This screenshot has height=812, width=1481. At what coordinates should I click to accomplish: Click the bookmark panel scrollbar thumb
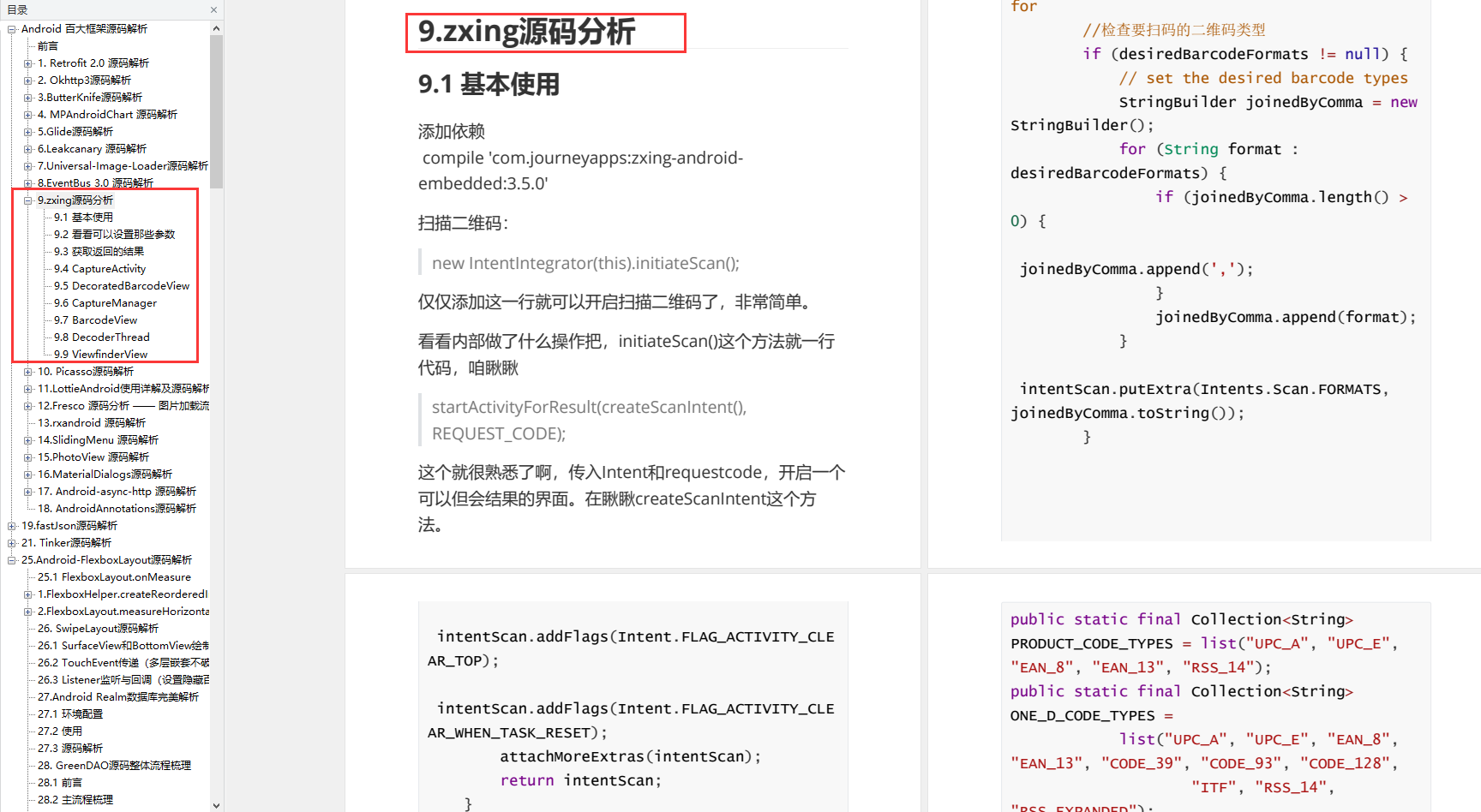216,111
